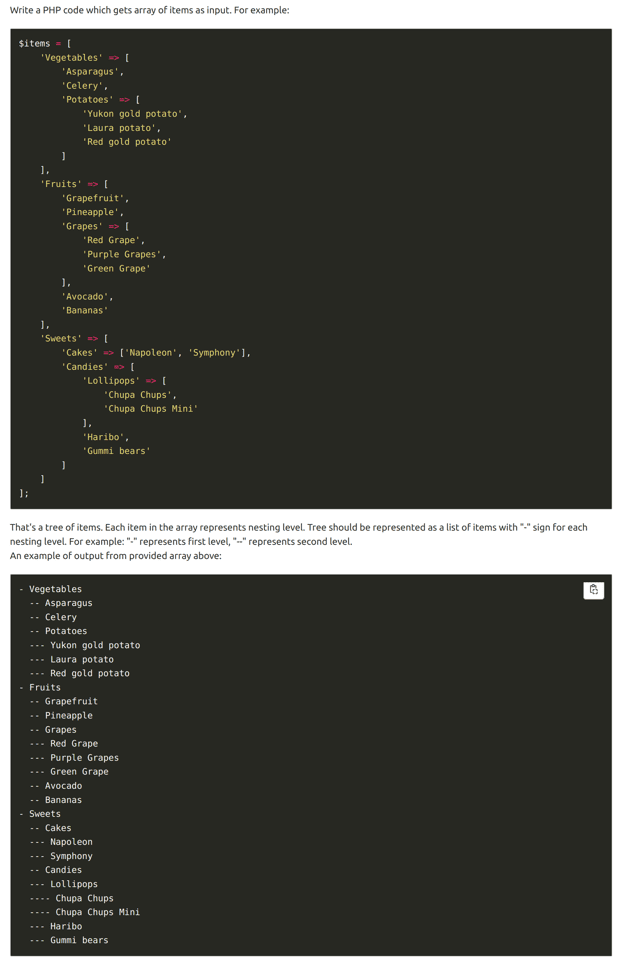Click the 'Sweets' key in the PHP array
620x964 pixels.
click(61, 338)
